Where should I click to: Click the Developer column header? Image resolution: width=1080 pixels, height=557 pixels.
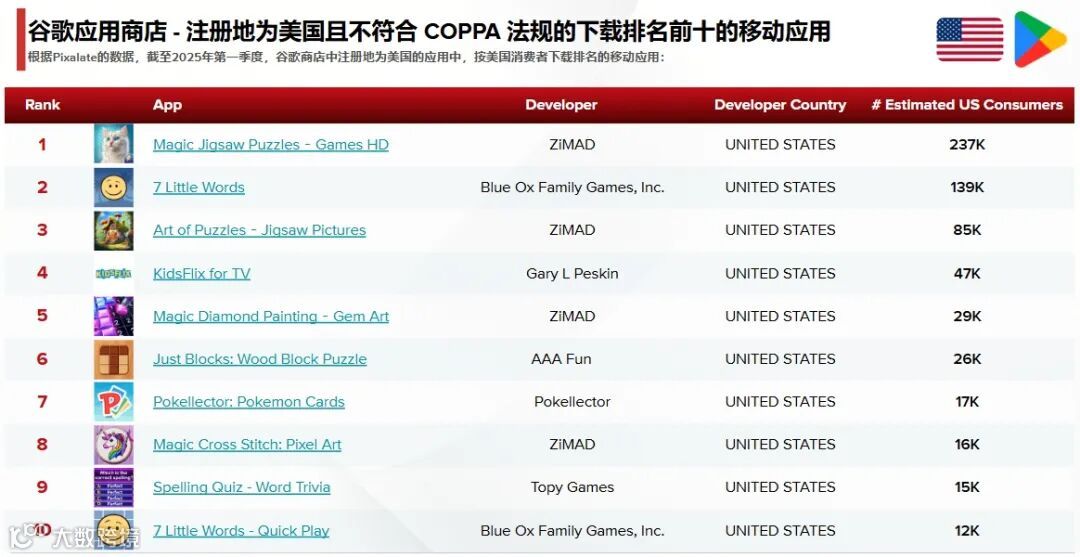561,105
